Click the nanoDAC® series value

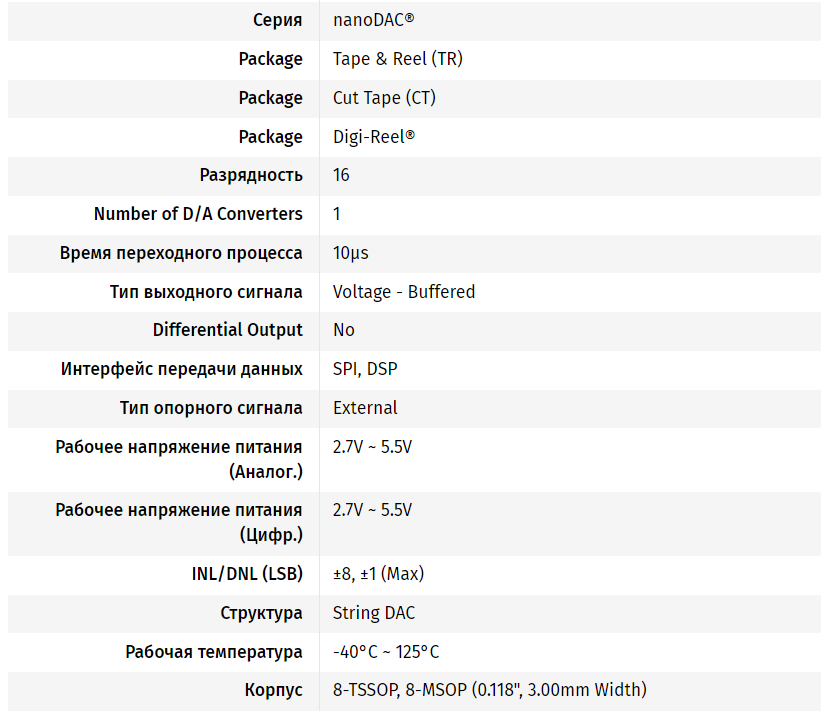[x=373, y=20]
